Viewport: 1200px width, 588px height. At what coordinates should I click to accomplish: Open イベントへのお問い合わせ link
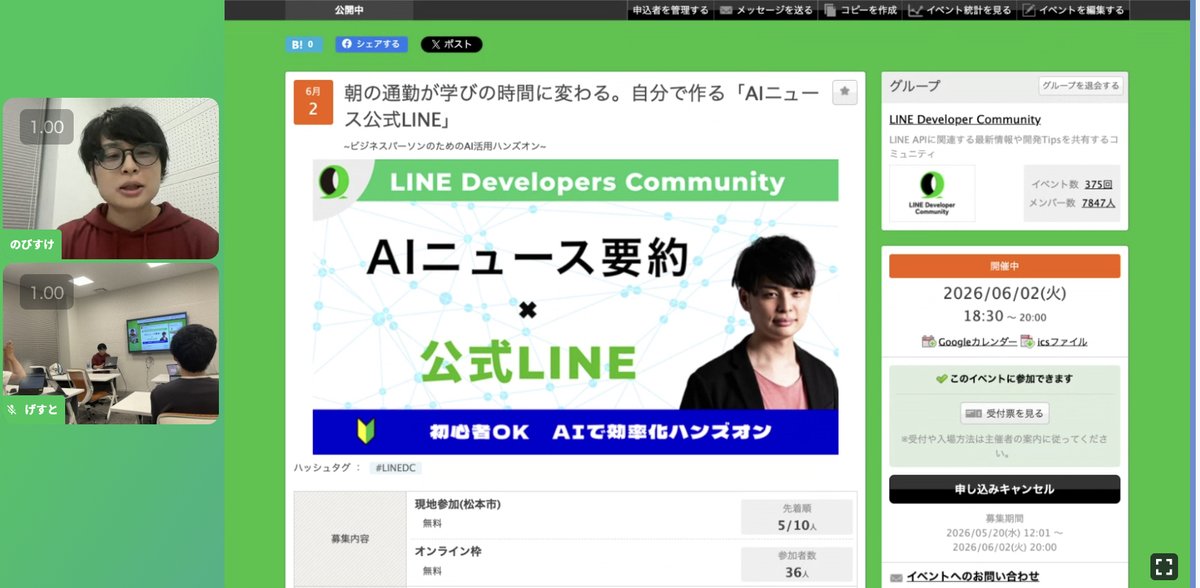[x=973, y=577]
